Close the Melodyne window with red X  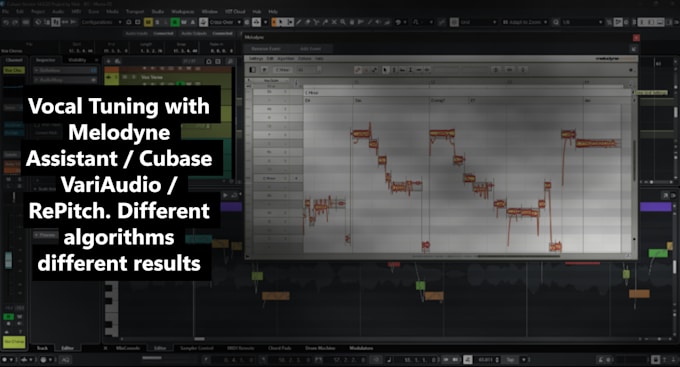click(636, 38)
